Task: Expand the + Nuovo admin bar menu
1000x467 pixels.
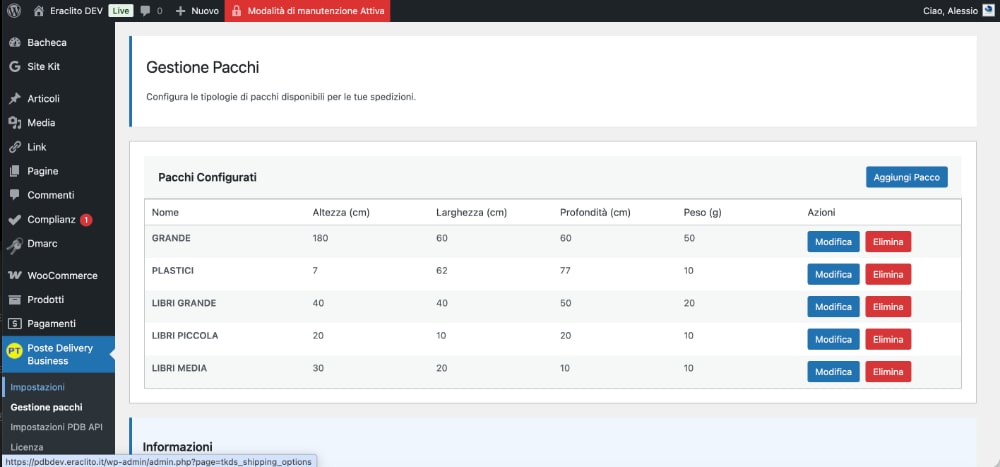Action: [x=197, y=11]
